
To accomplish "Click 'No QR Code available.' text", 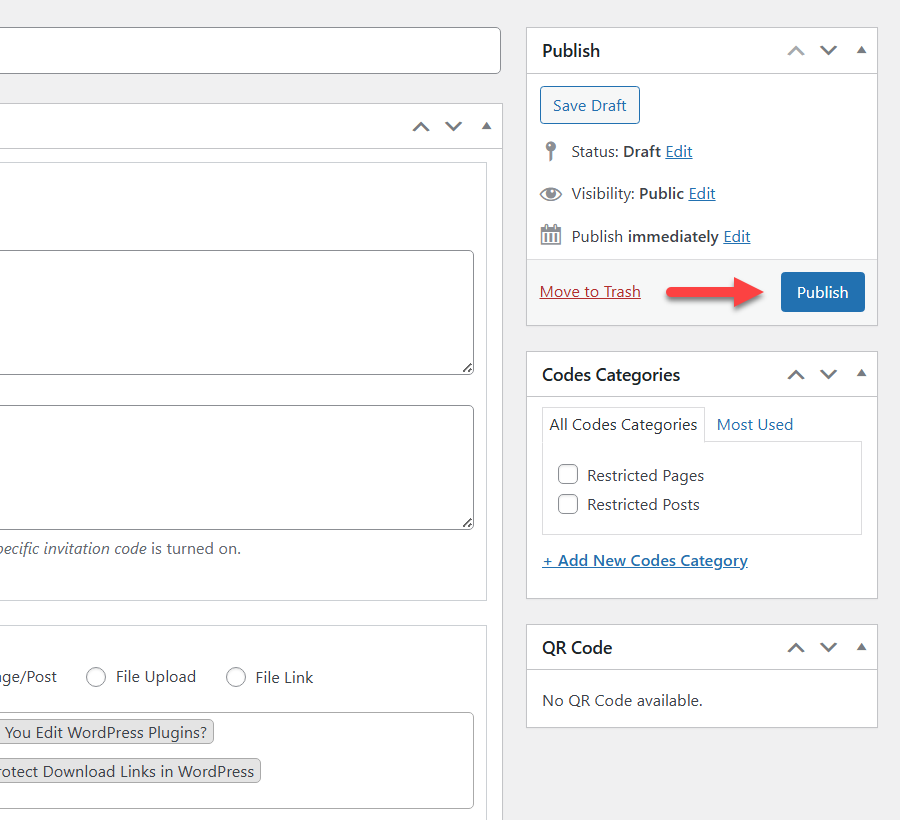I will coord(622,701).
